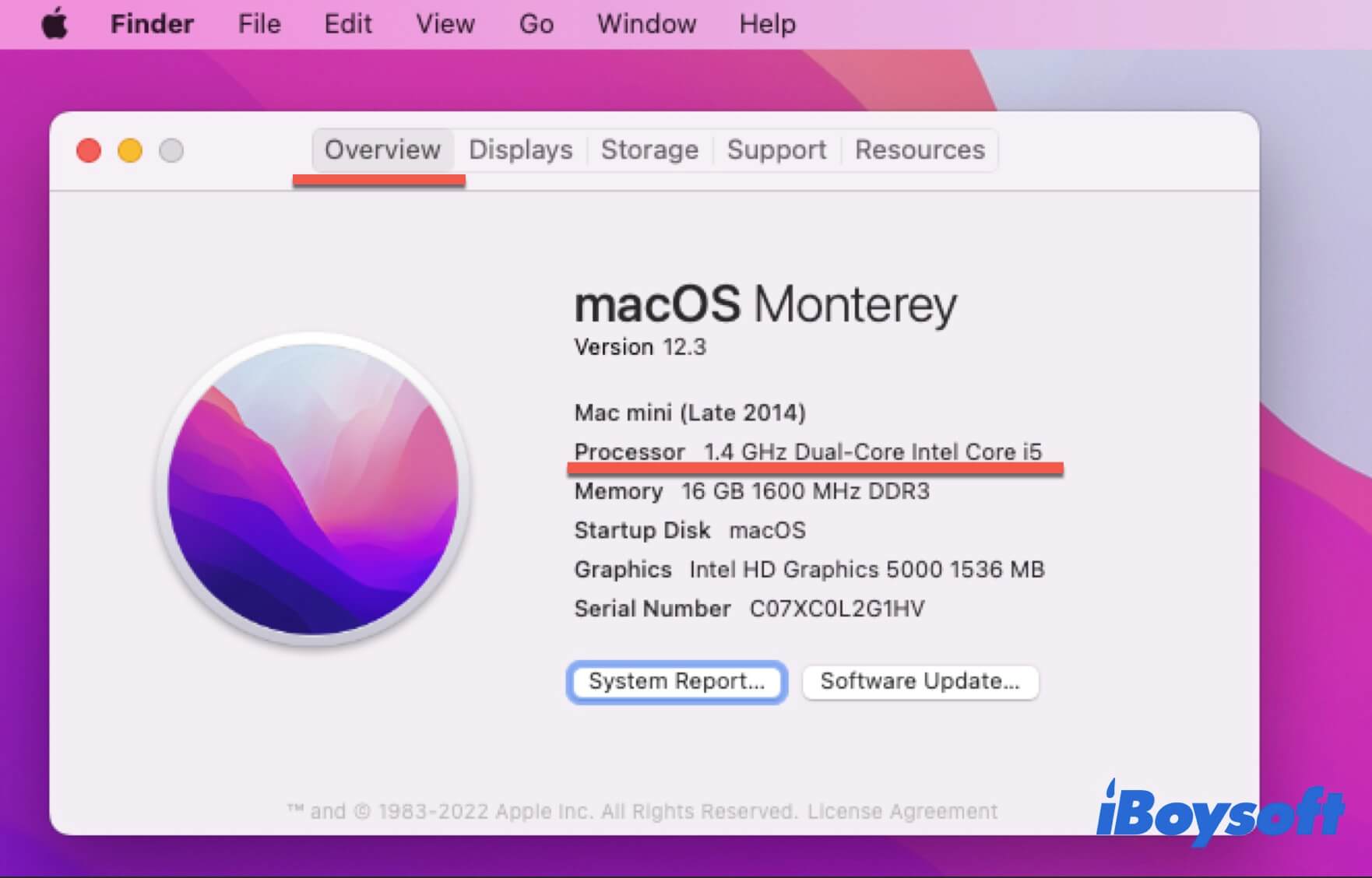Open the Help menu
This screenshot has height=878, width=1372.
(x=766, y=23)
